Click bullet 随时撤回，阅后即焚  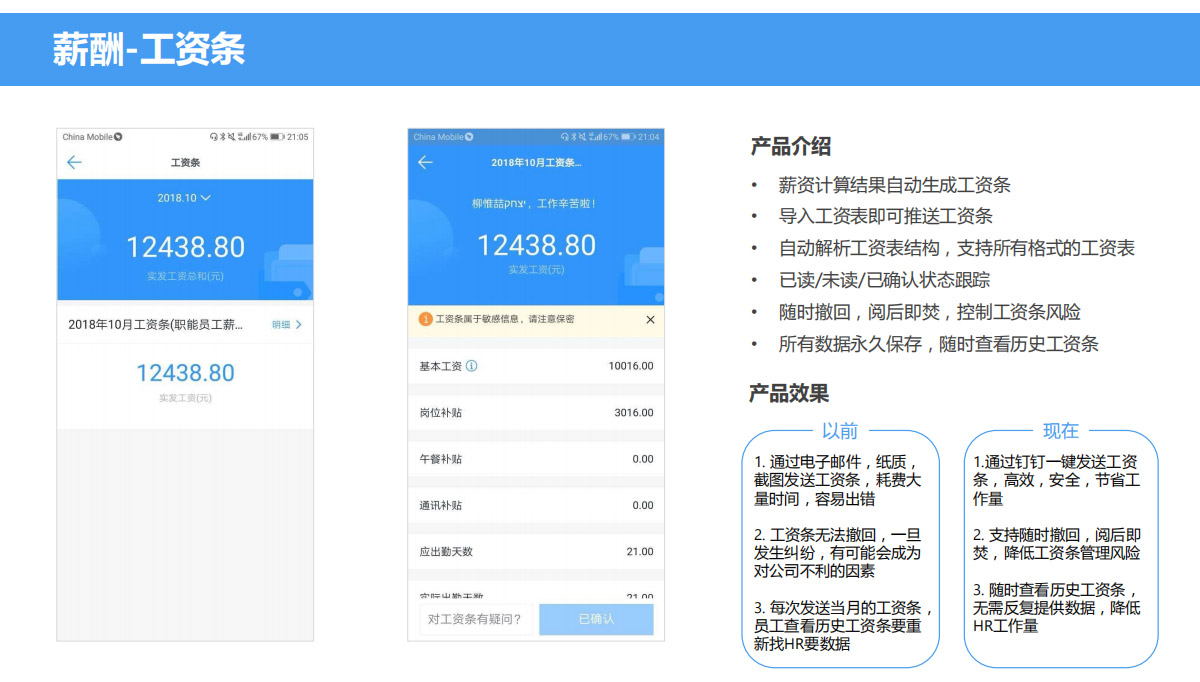(x=930, y=312)
